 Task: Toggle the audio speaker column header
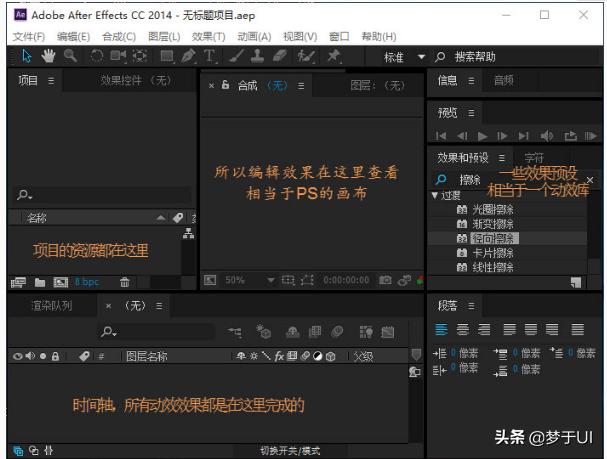[x=30, y=356]
